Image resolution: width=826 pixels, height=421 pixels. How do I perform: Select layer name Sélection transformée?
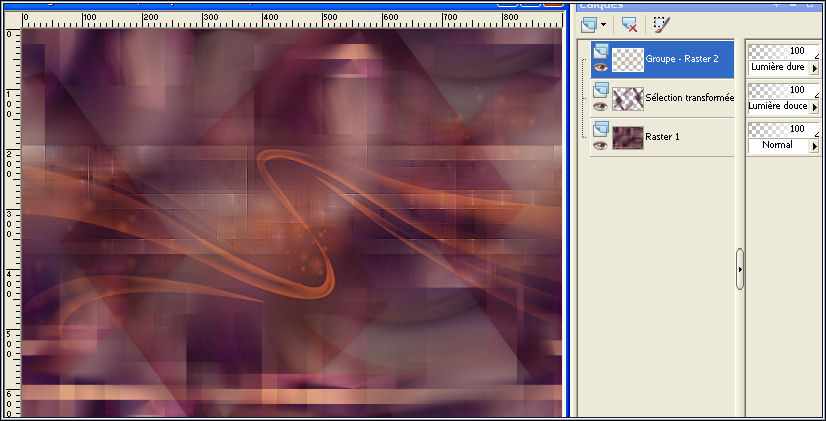[x=690, y=97]
